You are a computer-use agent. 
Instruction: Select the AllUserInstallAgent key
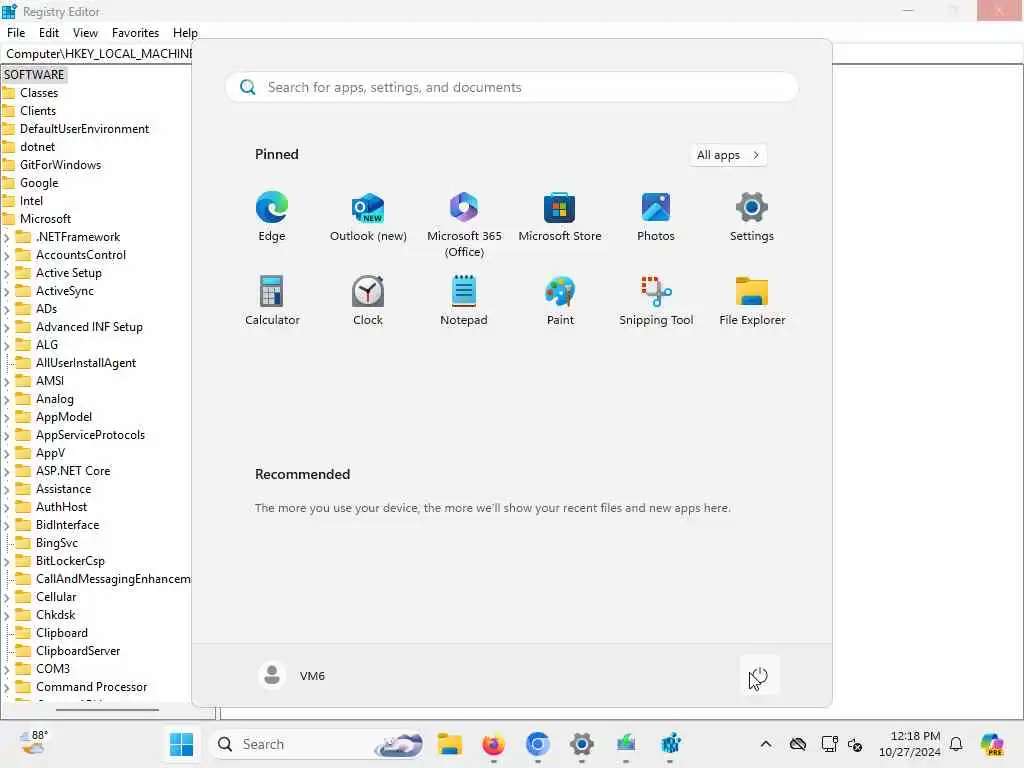point(86,362)
